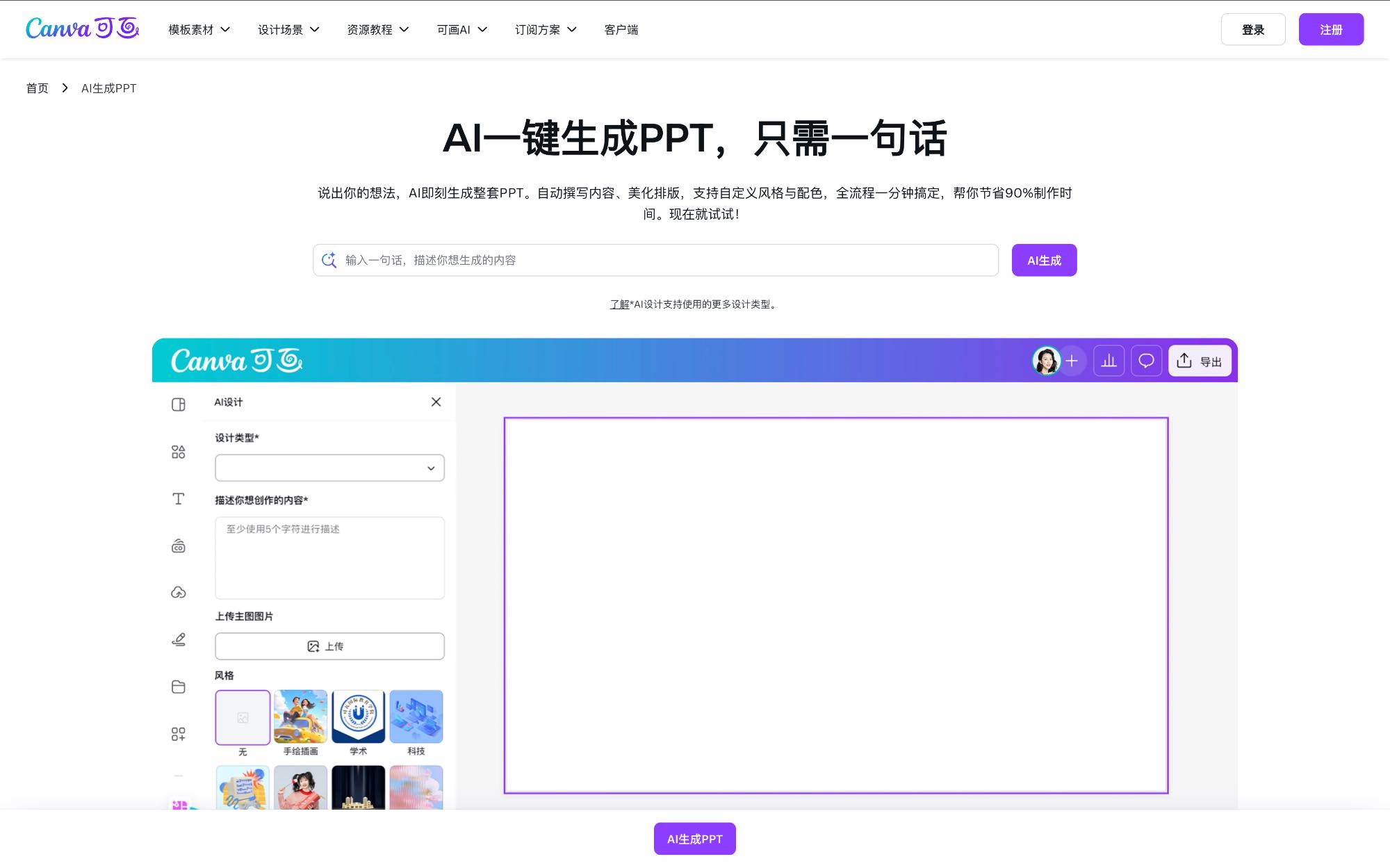Expand the 设计类型 dropdown box
1390x868 pixels.
329,468
